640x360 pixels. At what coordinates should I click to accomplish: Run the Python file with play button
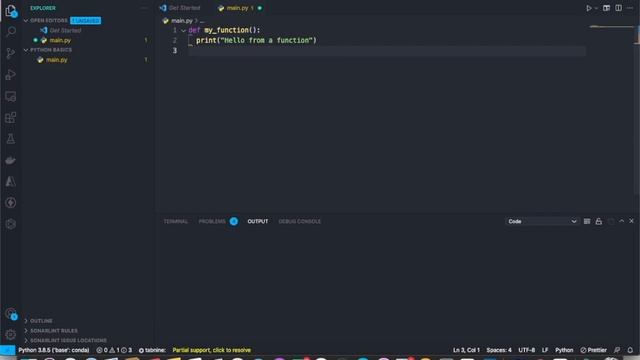click(x=589, y=8)
